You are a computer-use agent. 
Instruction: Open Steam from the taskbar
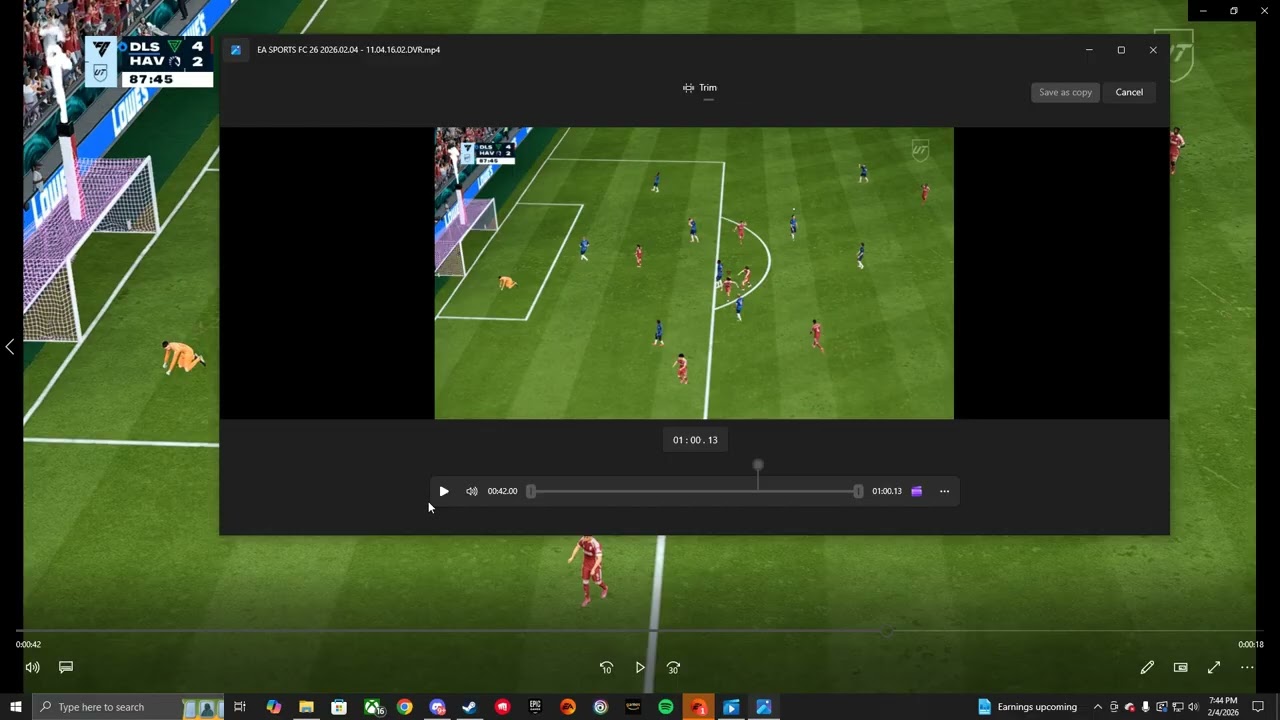click(x=469, y=707)
